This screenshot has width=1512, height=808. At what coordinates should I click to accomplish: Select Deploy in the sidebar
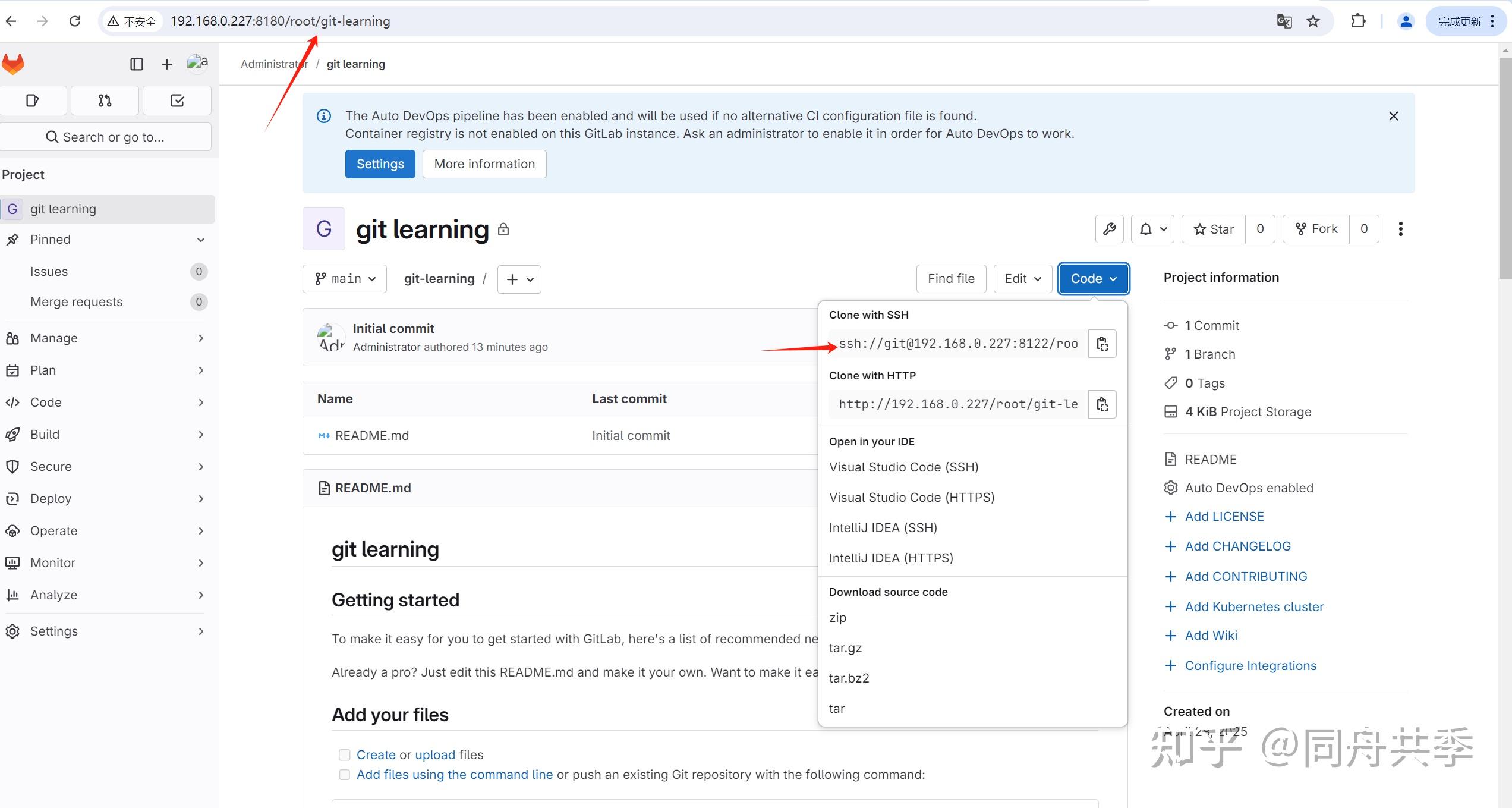pos(51,498)
